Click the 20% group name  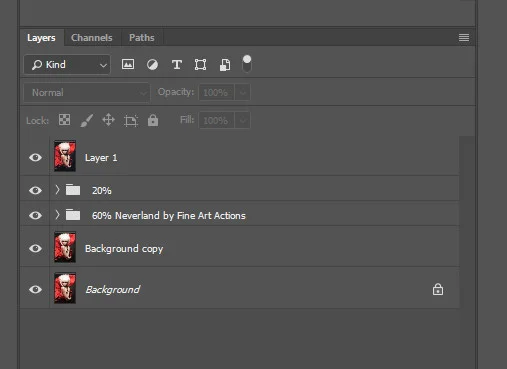pos(102,191)
